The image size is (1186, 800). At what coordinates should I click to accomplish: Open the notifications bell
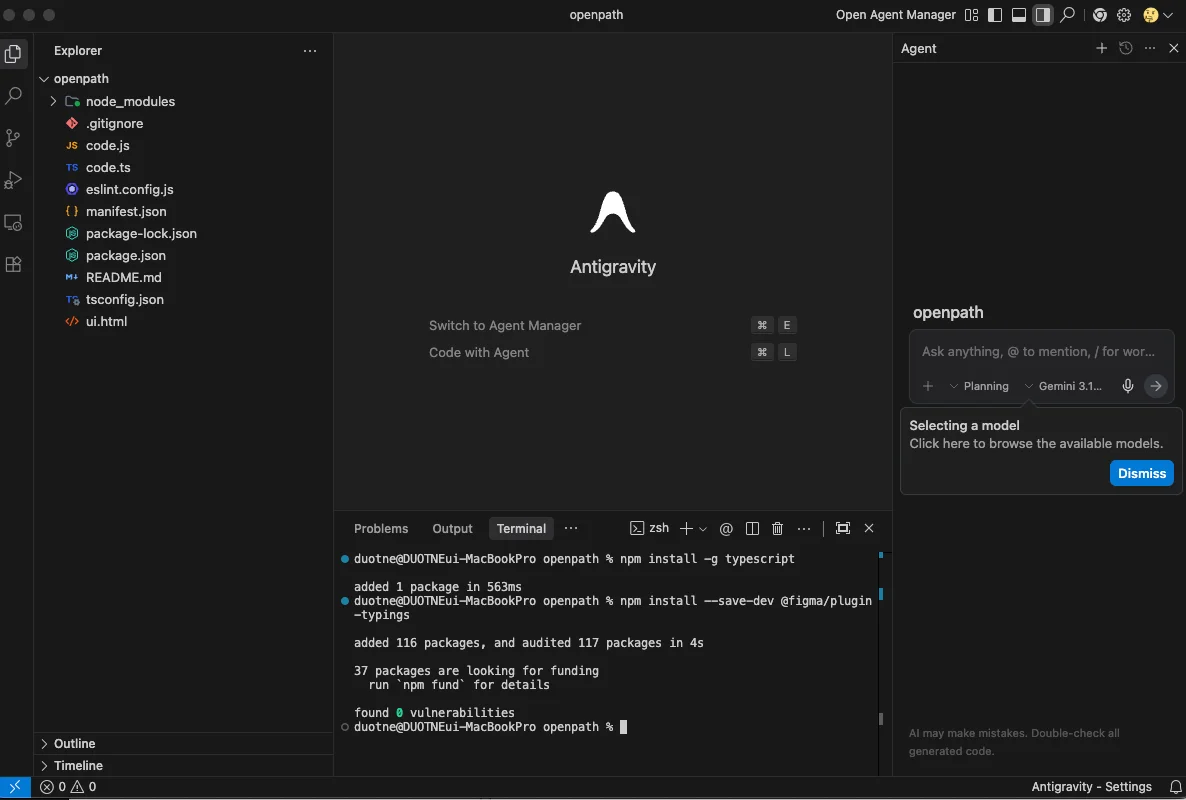pos(1175,787)
